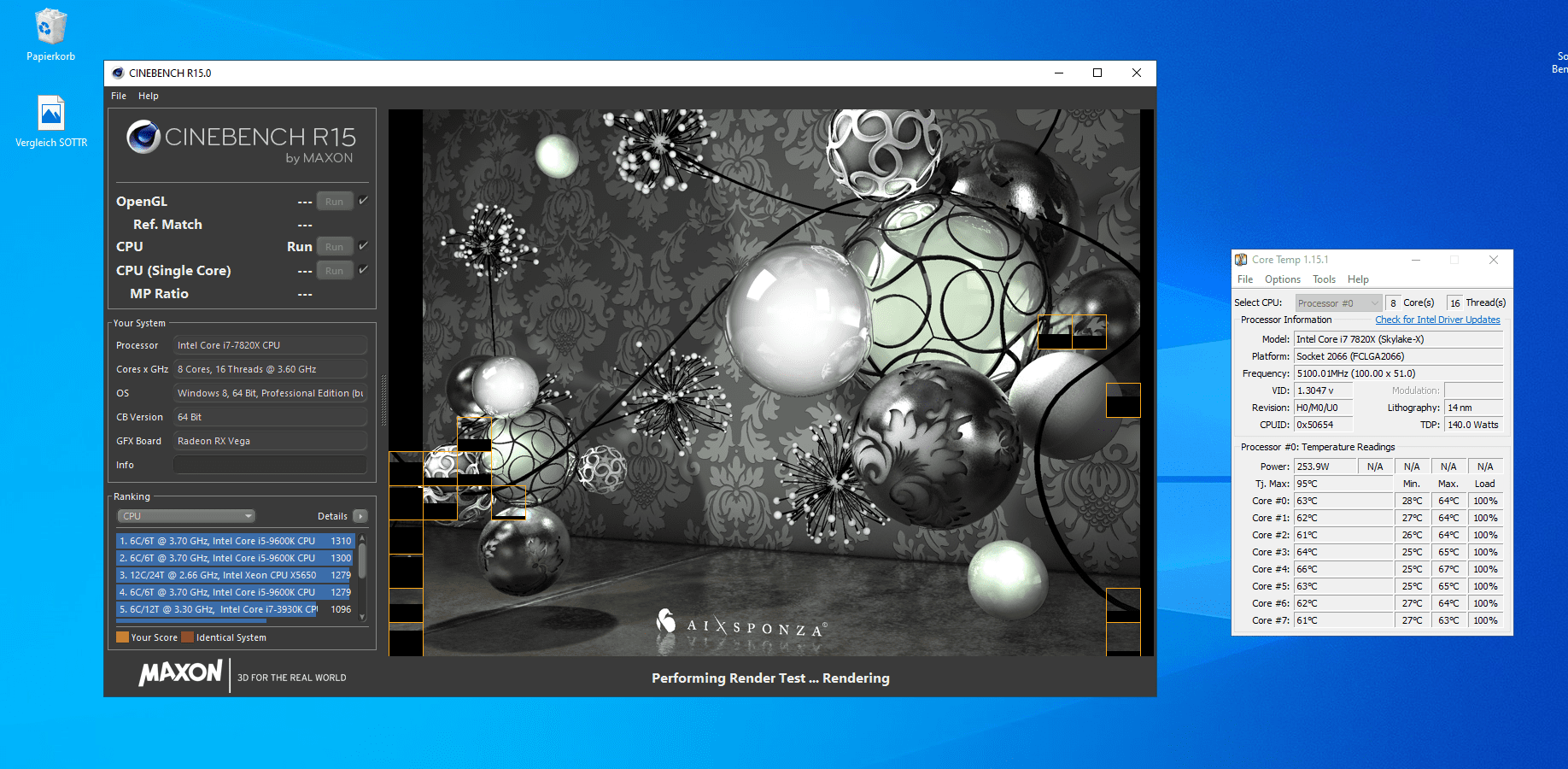Click Core #0 temperature 63°C

(x=1343, y=501)
